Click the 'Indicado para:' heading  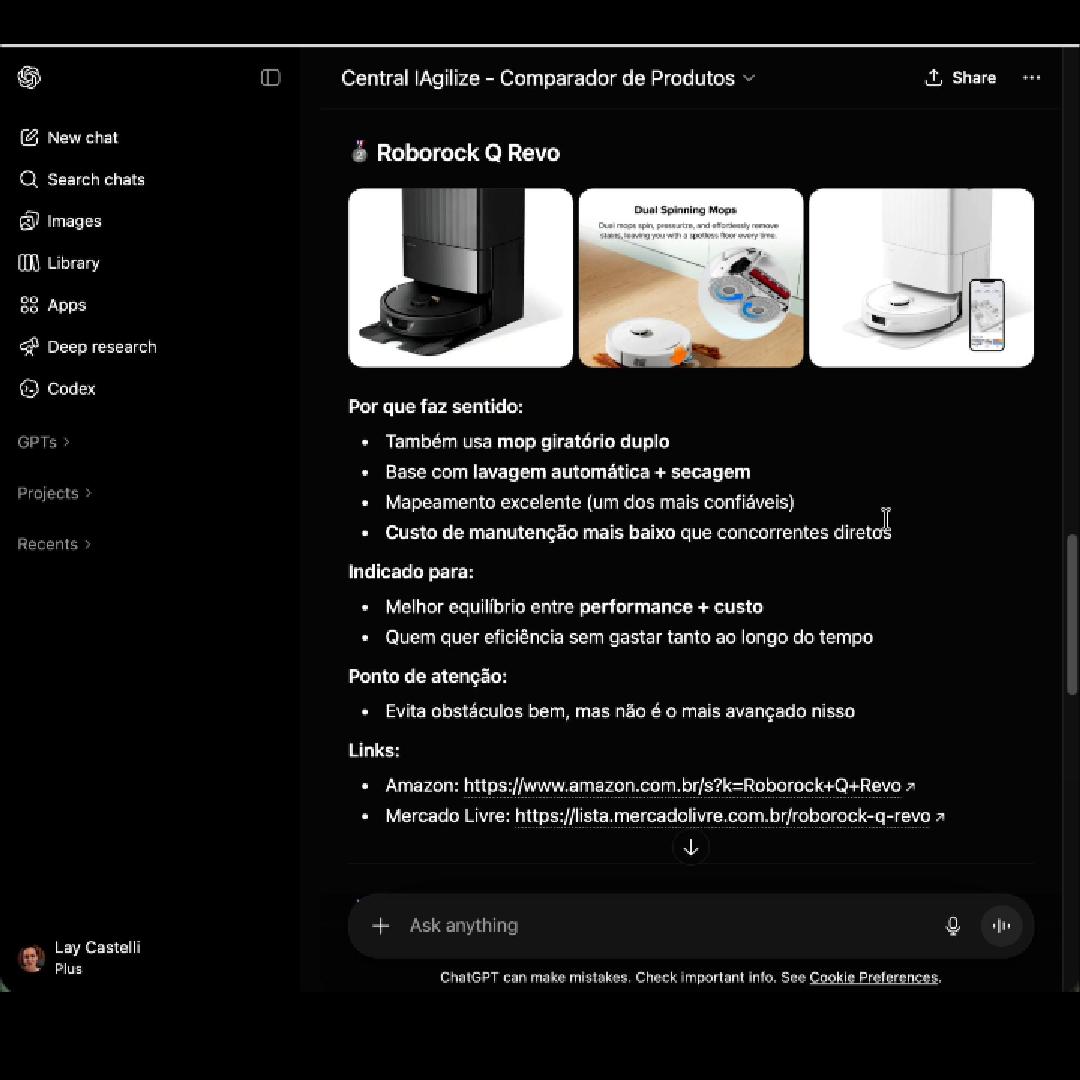tap(411, 572)
